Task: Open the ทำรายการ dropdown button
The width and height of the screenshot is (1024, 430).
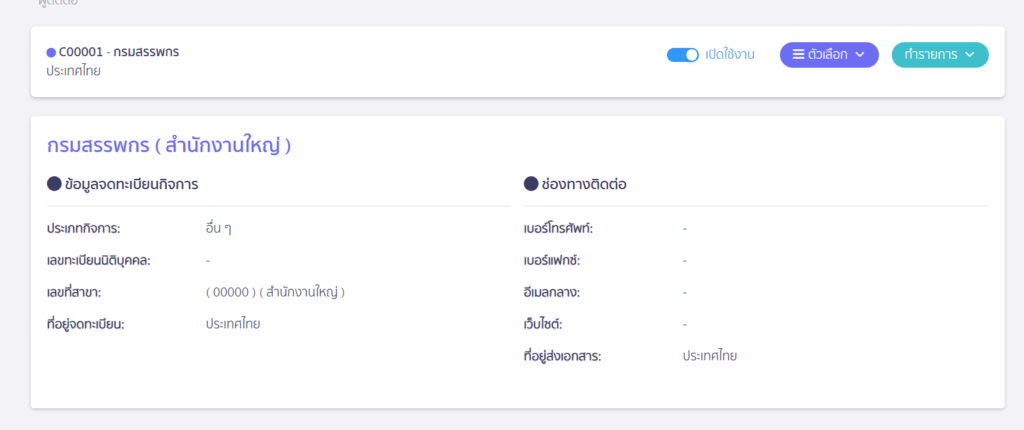Action: point(939,55)
